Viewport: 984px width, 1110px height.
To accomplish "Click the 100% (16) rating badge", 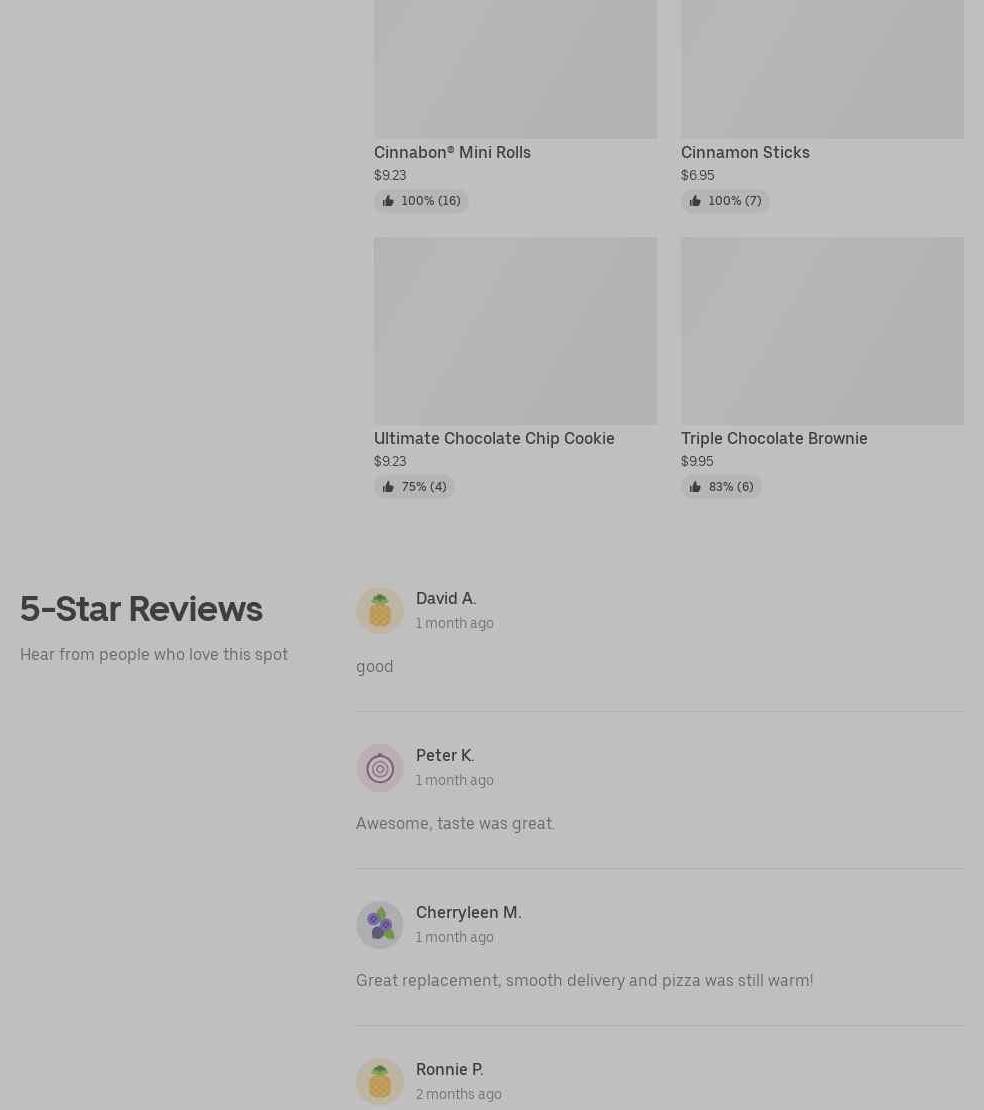I will (x=421, y=201).
